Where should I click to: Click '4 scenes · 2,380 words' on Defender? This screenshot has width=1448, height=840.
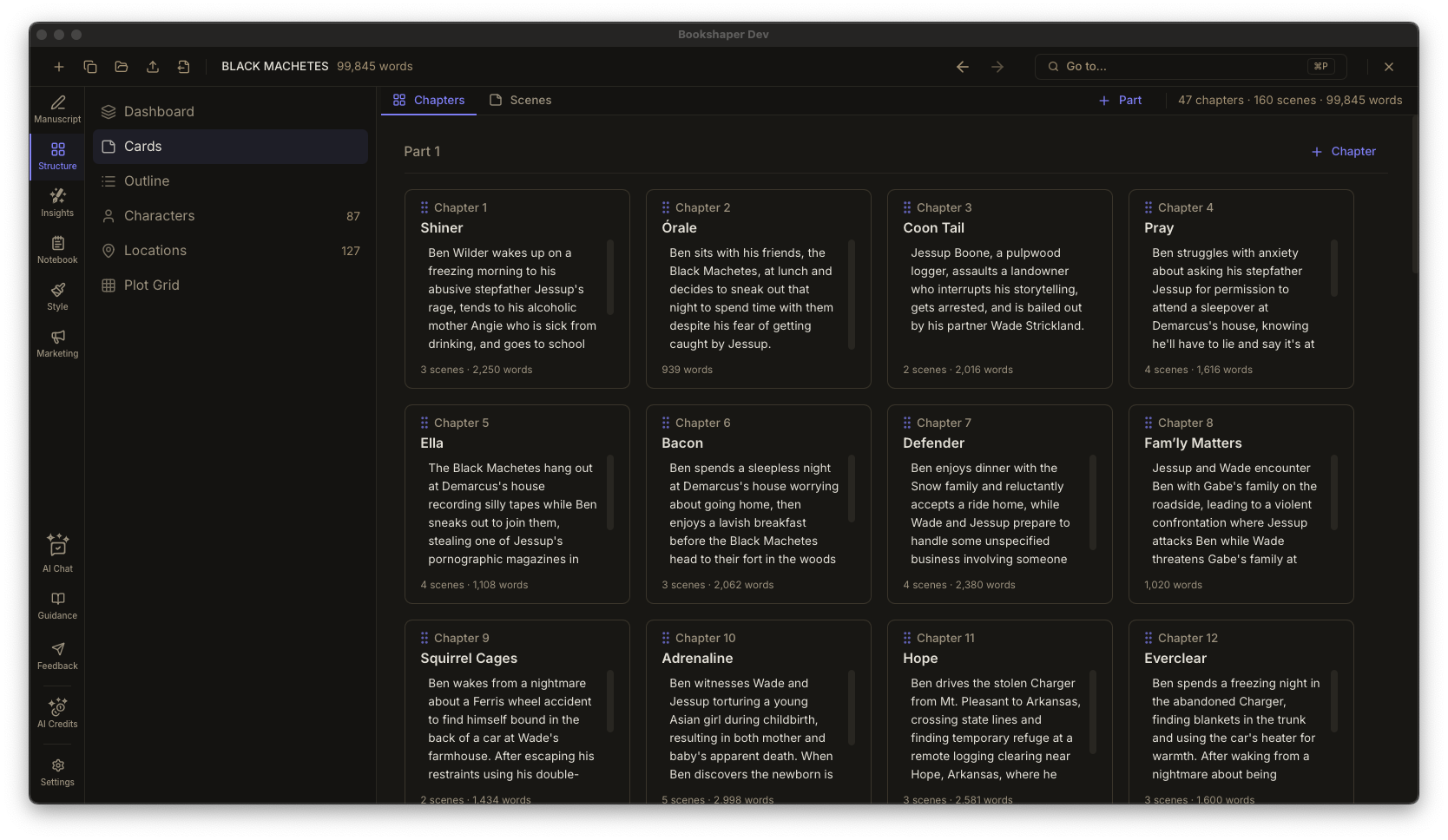pos(959,585)
